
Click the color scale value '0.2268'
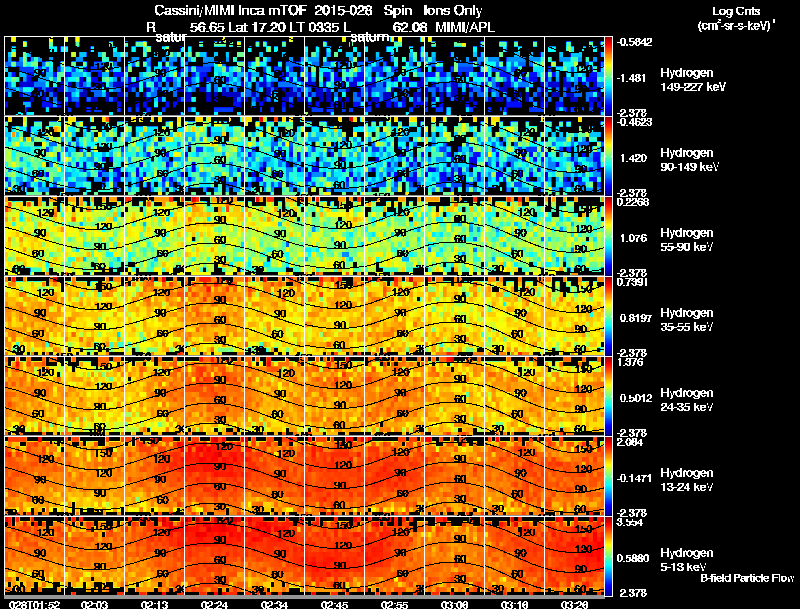click(x=633, y=202)
